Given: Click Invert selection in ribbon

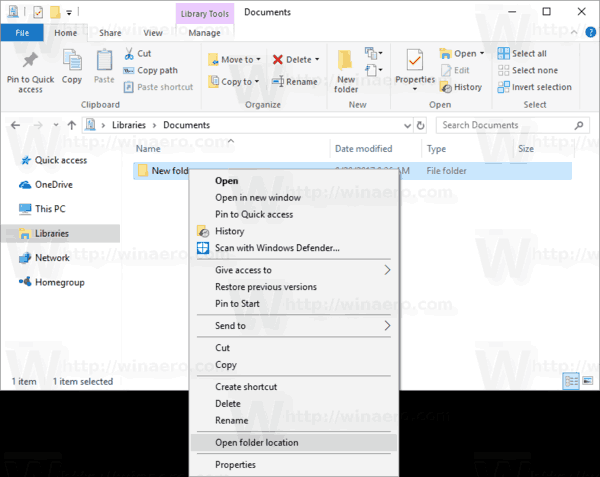Looking at the screenshot, I should click(535, 87).
